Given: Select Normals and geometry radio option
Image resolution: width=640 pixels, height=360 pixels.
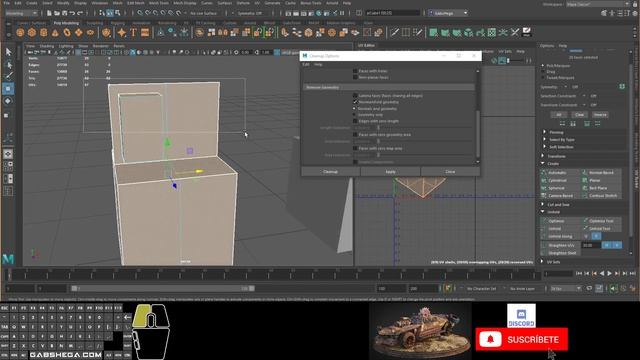Looking at the screenshot, I should click(x=354, y=109).
